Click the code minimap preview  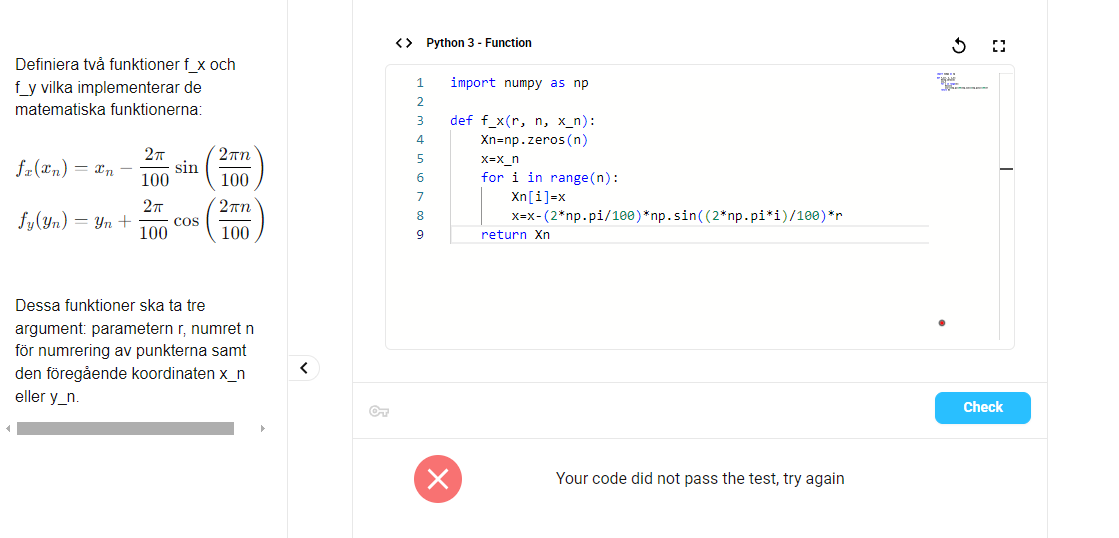click(961, 82)
